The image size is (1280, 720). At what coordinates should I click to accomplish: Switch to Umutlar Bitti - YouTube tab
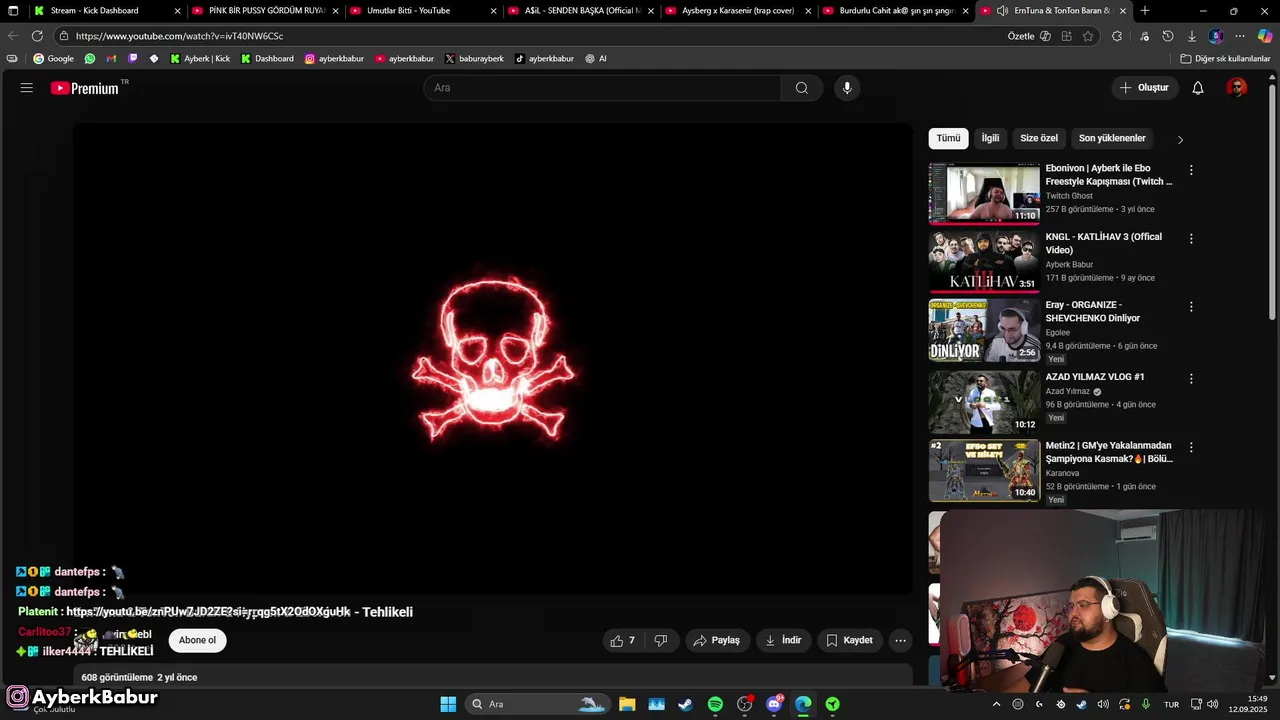coord(423,11)
